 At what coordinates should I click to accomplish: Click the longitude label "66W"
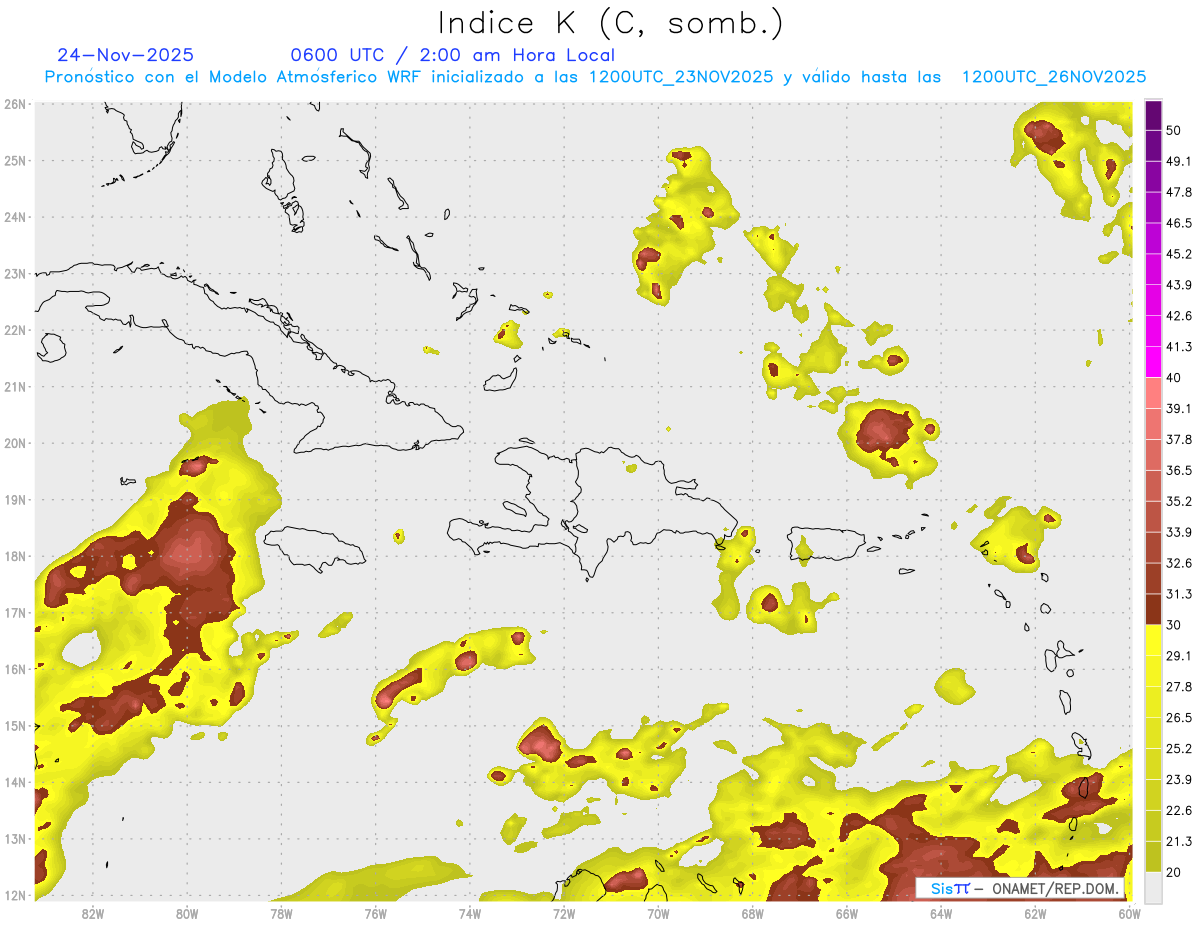click(846, 913)
